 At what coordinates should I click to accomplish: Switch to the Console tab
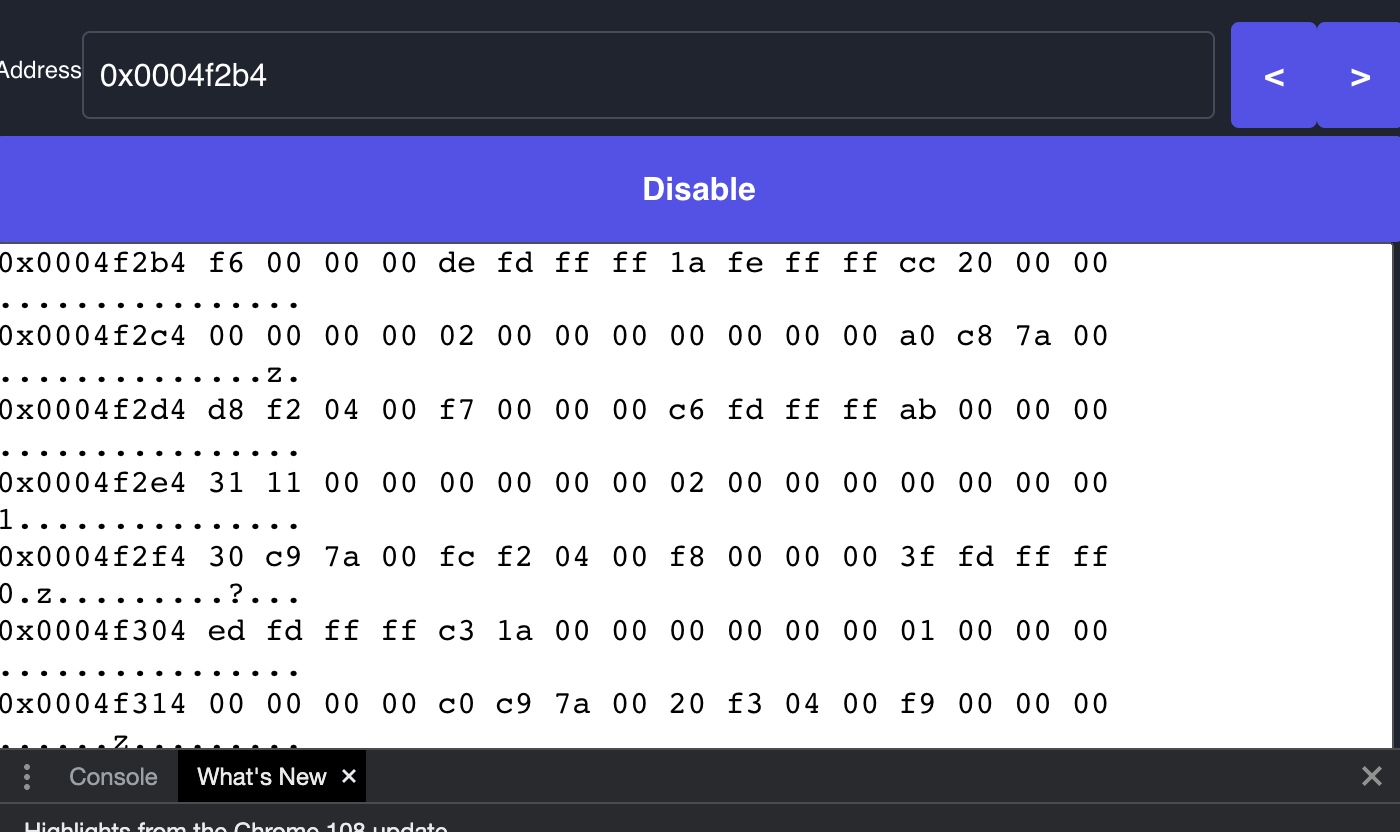(x=113, y=777)
